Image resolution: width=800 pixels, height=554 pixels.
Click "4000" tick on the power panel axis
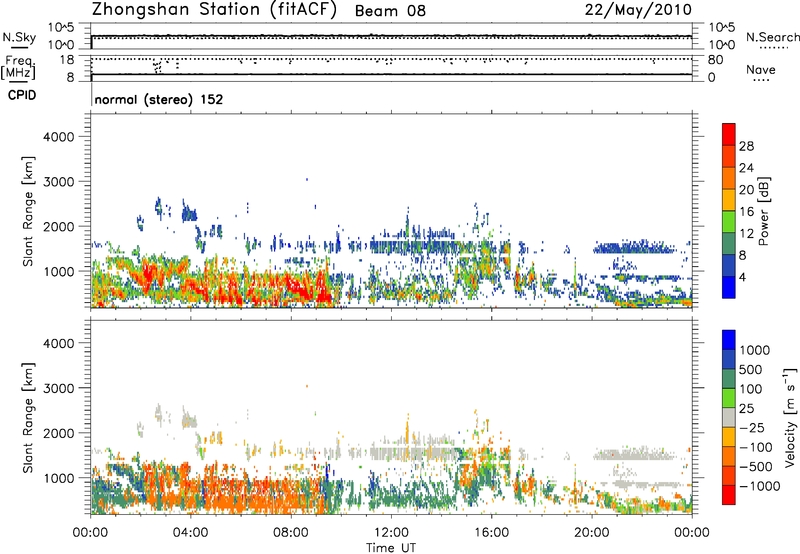point(58,137)
